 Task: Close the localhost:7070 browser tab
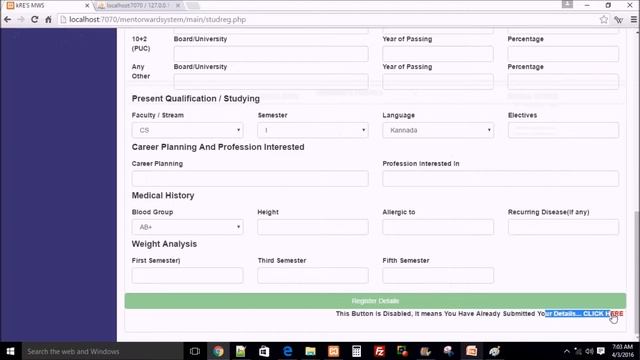(178, 6)
